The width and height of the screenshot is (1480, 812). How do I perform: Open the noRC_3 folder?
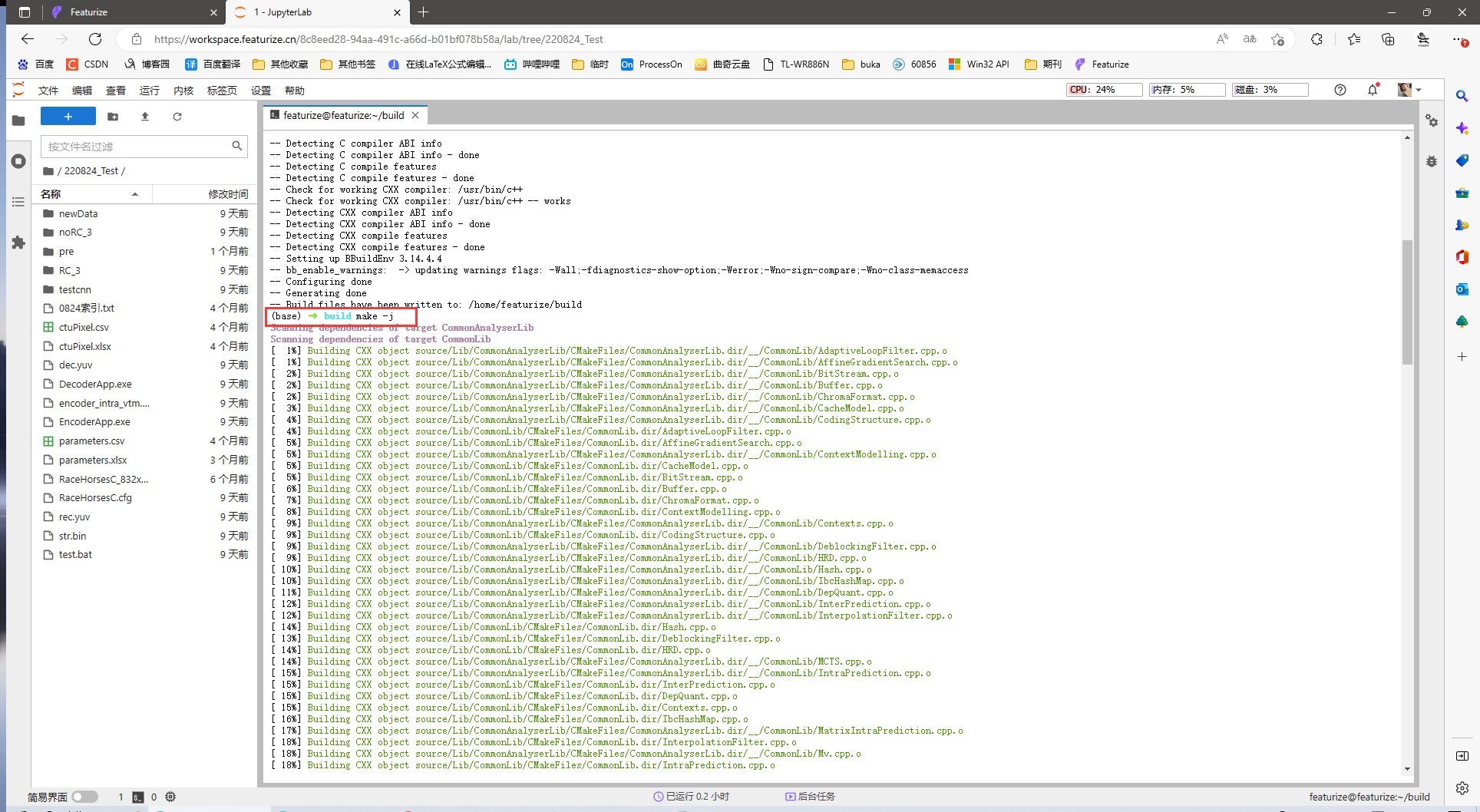tap(146, 232)
